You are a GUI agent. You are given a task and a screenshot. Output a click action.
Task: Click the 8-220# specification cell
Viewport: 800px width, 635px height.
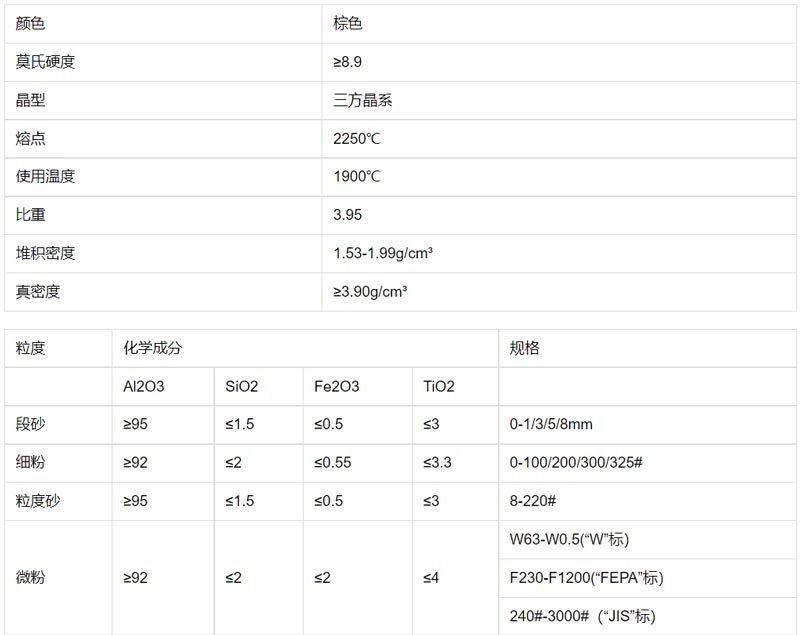coord(534,501)
